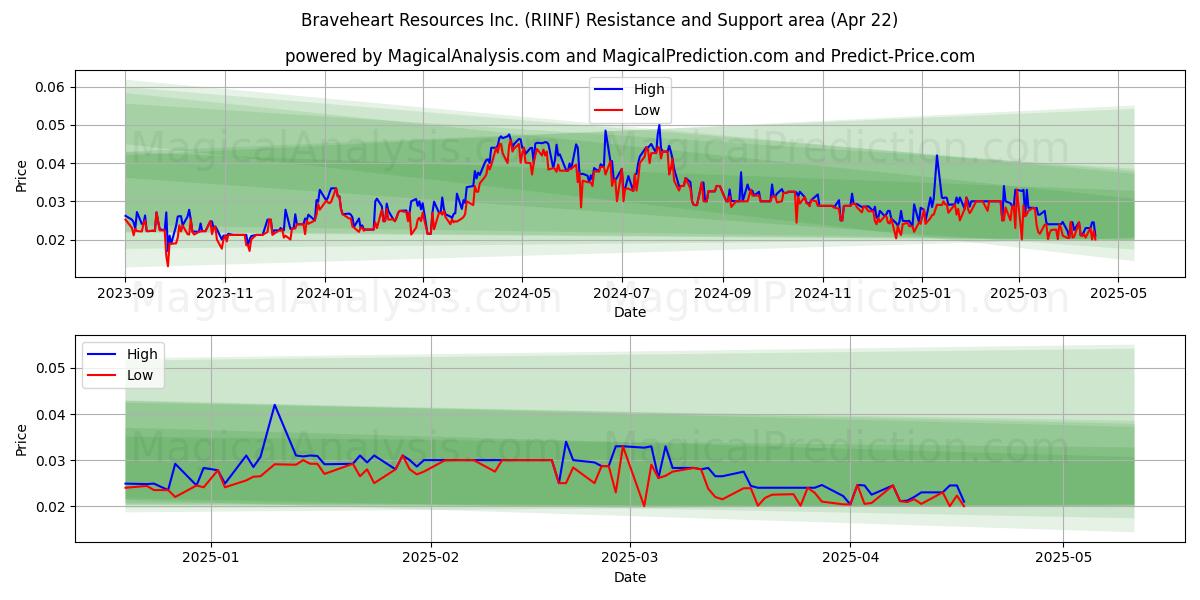Image resolution: width=1200 pixels, height=600 pixels.
Task: Click the '2025-03' tick label of top chart
Action: (1019, 294)
